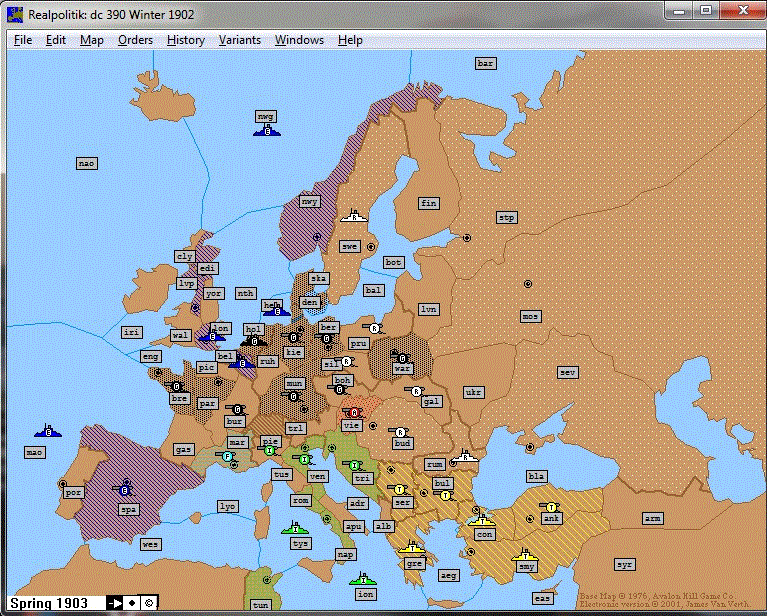Select the German fleet in hol
The image size is (767, 616).
[x=254, y=341]
